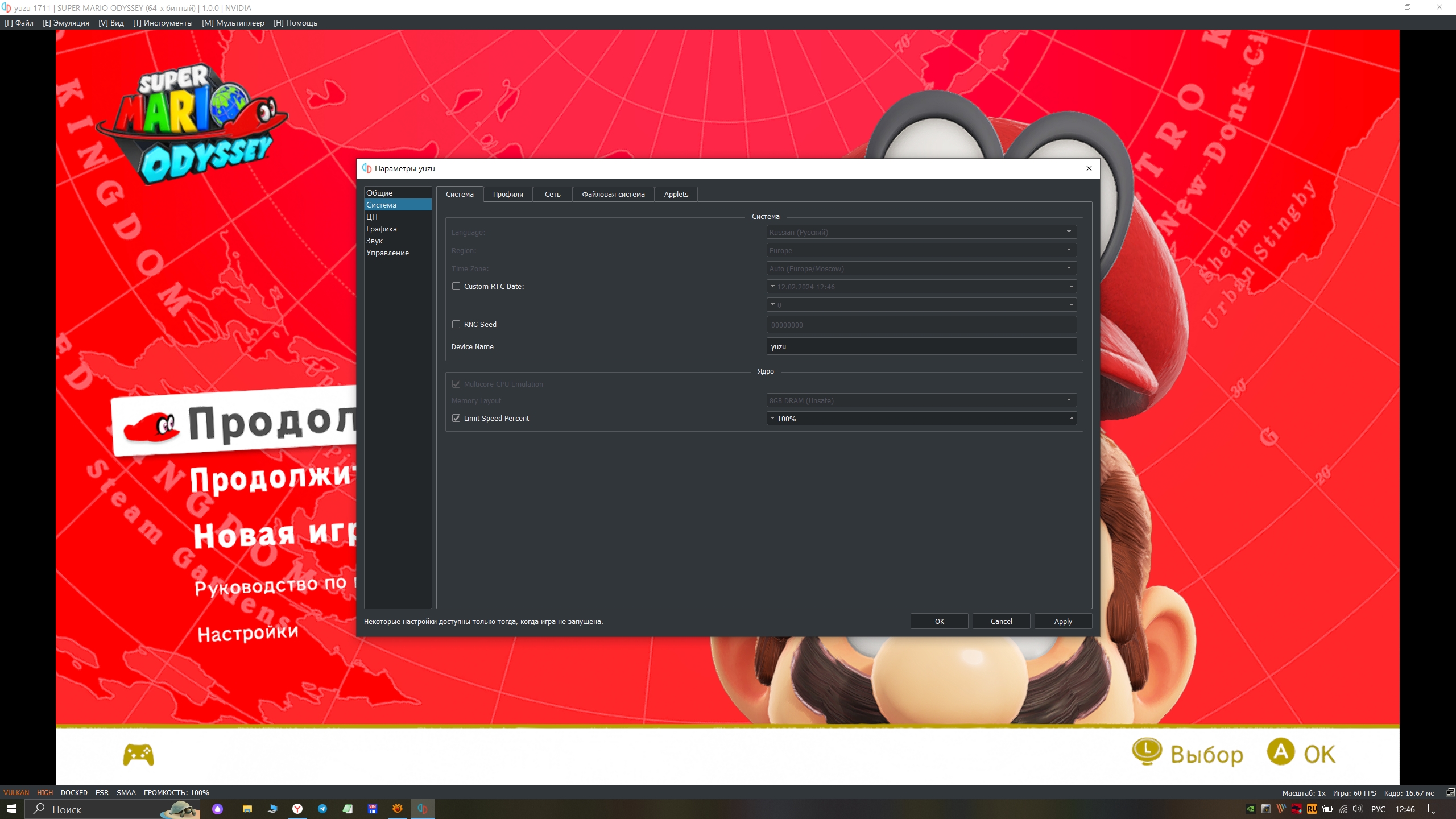Select Графика in the settings sidebar
This screenshot has height=819, width=1456.
[398, 229]
